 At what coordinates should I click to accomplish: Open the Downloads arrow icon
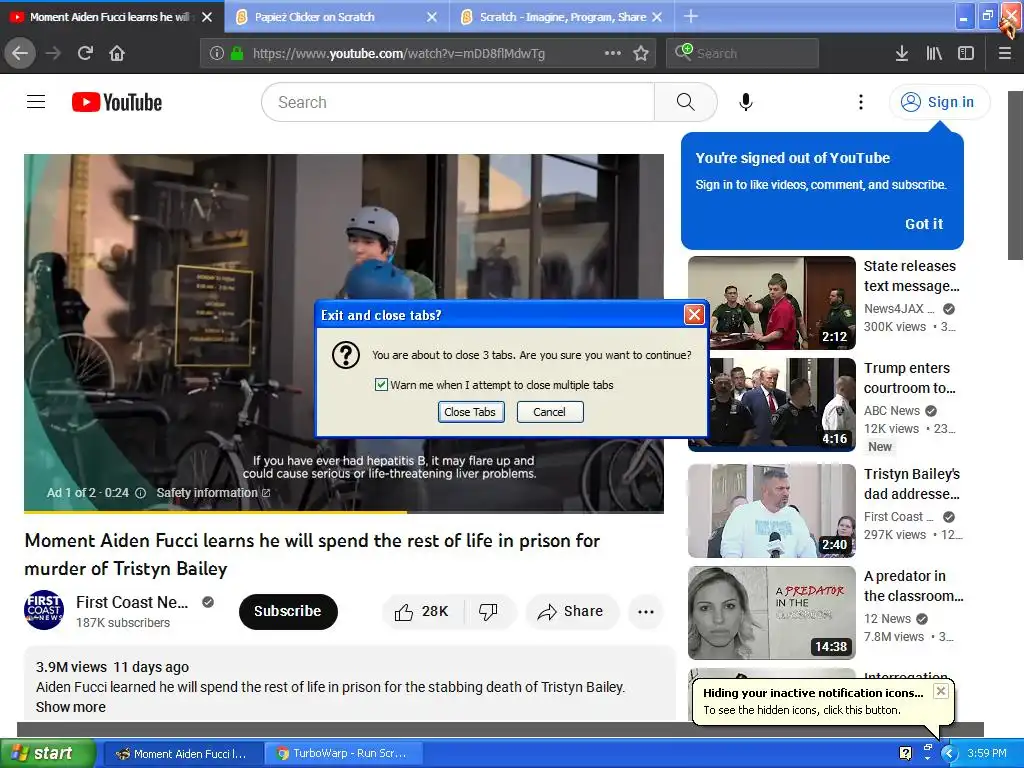coord(902,54)
